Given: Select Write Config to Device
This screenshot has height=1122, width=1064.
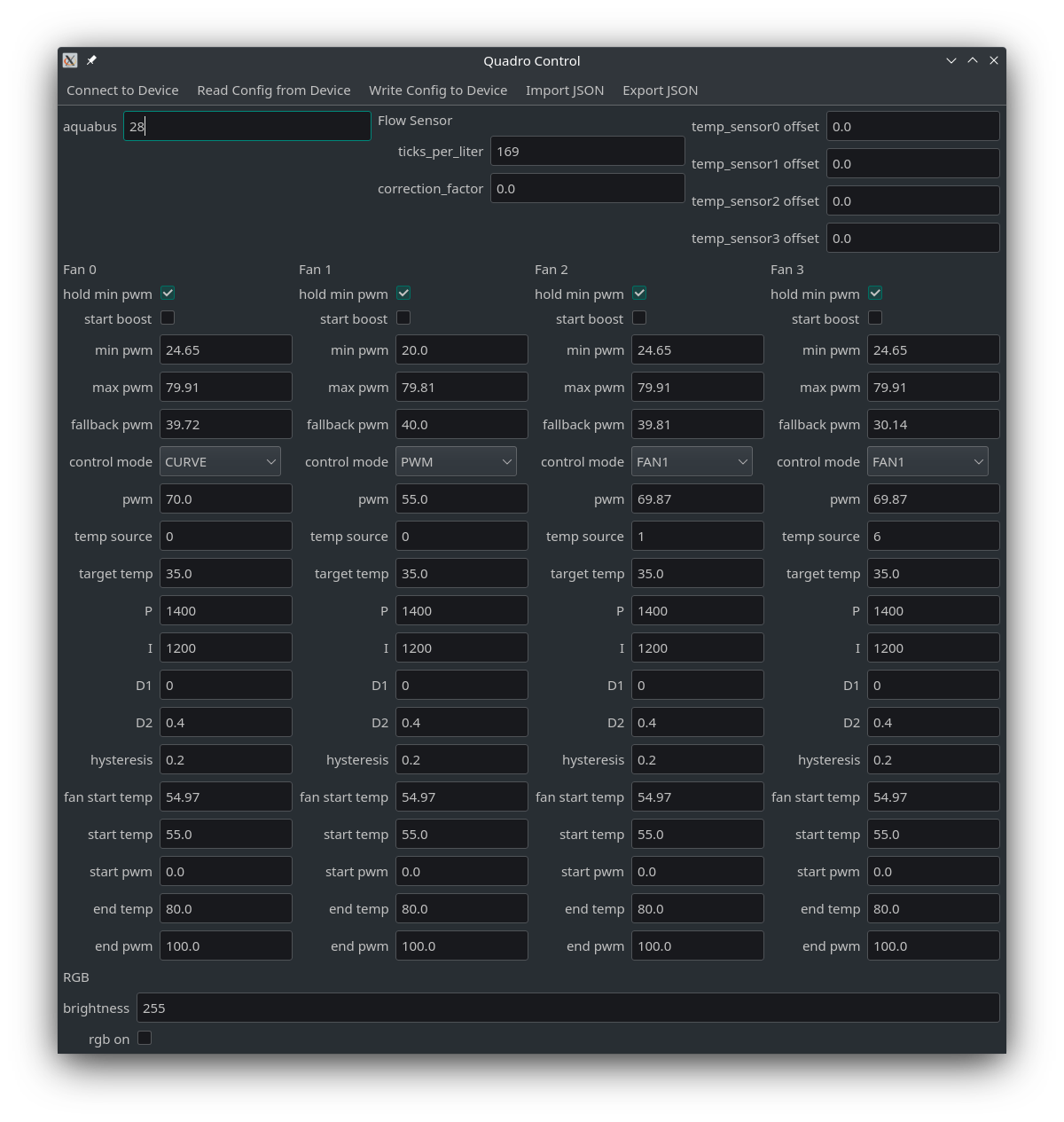Looking at the screenshot, I should point(438,90).
